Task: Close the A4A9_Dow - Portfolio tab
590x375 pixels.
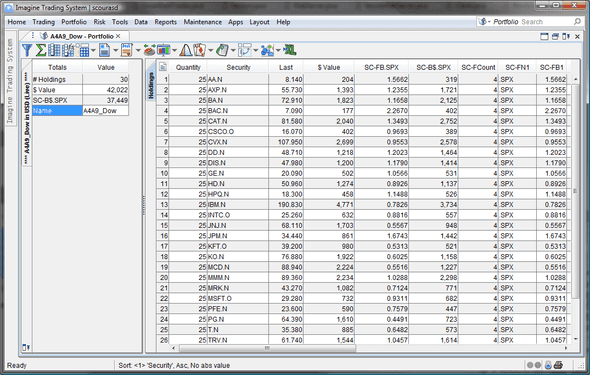Action: point(118,36)
